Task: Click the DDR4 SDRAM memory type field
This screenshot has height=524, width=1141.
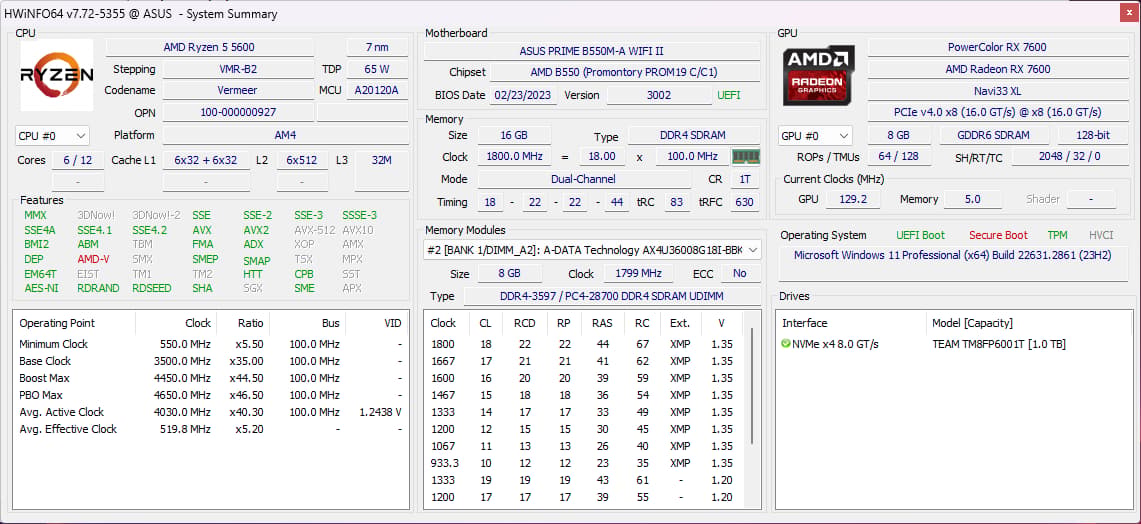Action: click(693, 135)
